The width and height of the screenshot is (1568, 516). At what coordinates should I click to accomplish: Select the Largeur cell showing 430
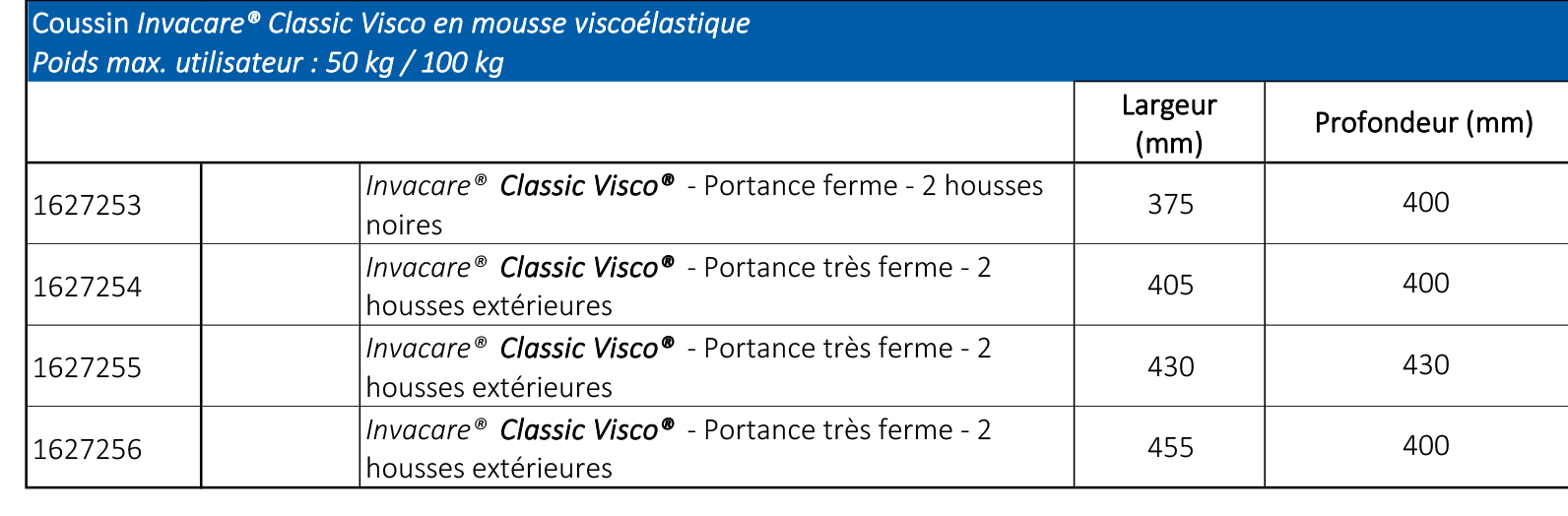[1170, 366]
